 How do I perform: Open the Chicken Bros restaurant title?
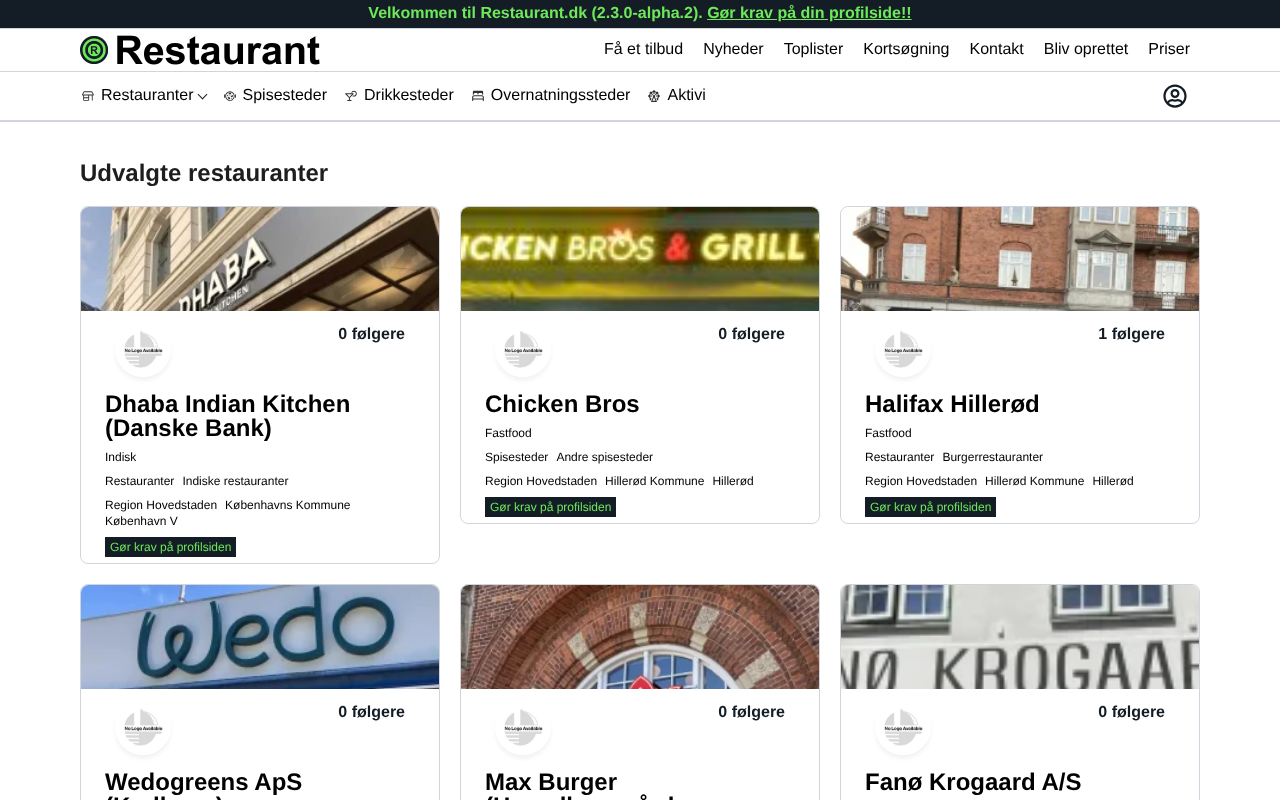click(x=562, y=404)
